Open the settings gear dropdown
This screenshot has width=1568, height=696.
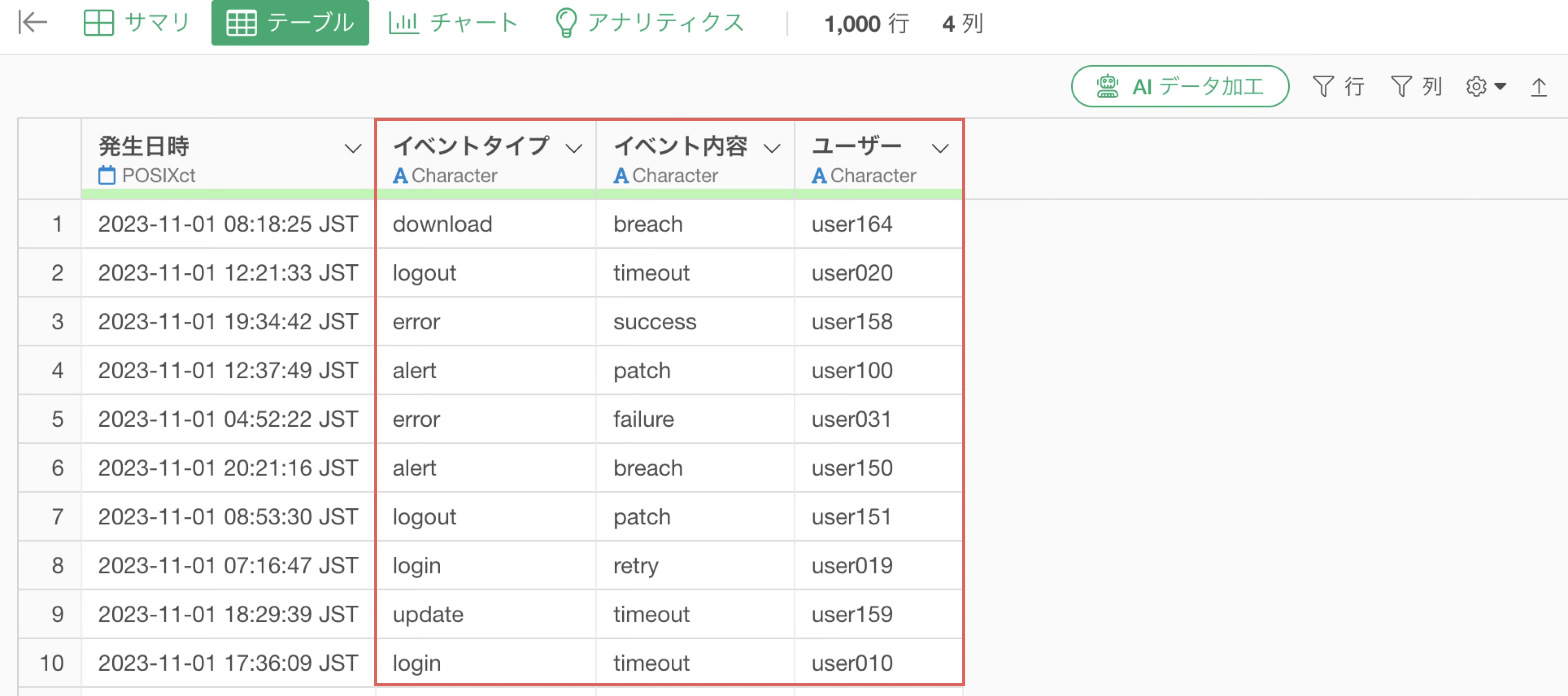tap(1485, 87)
